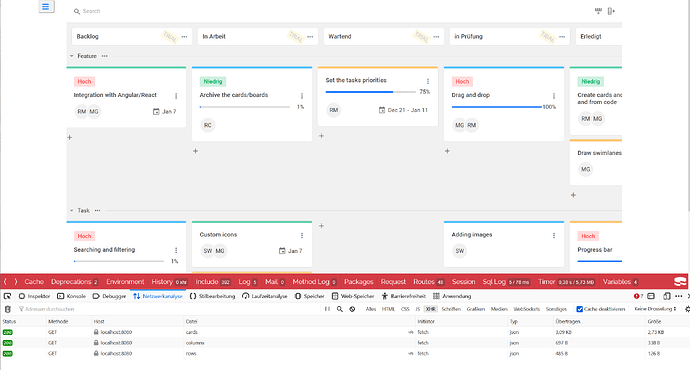690x370 pixels.
Task: Click the SW avatar on Adding images card
Action: pos(459,251)
